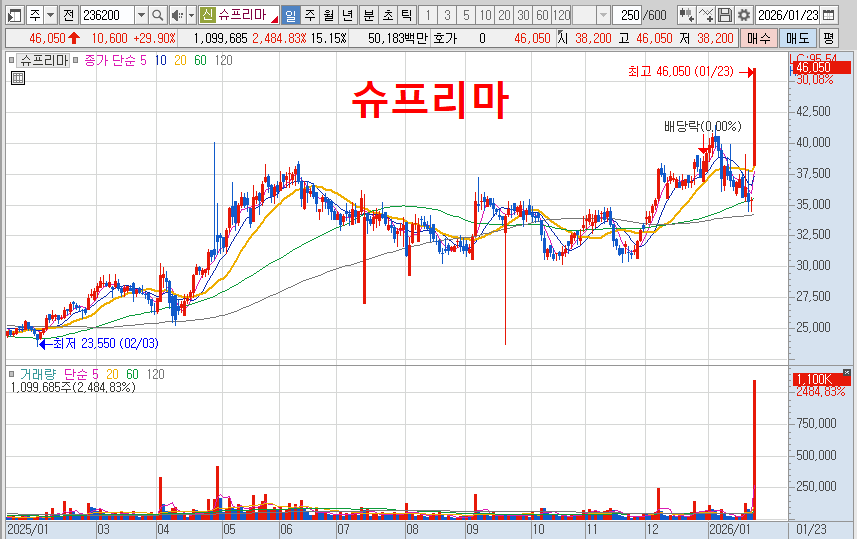
Task: Click the date field 2026/01/23
Action: (788, 15)
